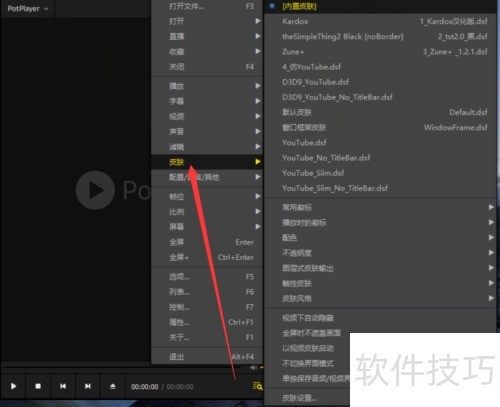Choose the Kardox skin
The height and width of the screenshot is (407, 500).
coord(380,21)
